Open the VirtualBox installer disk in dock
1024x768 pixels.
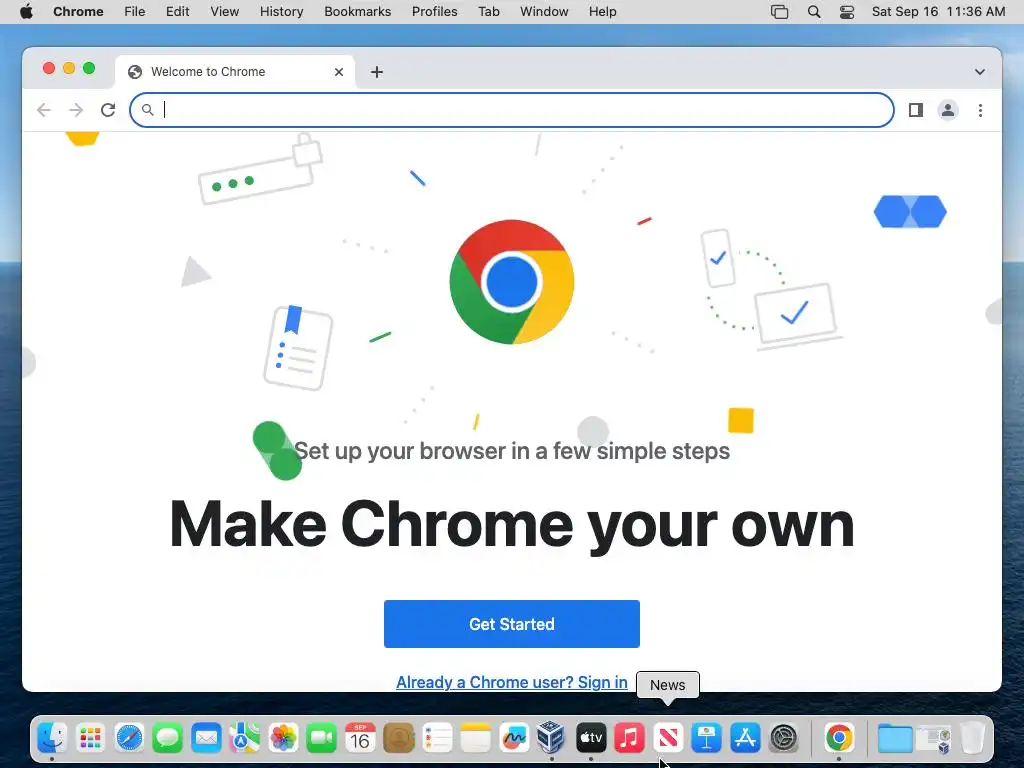click(x=933, y=738)
